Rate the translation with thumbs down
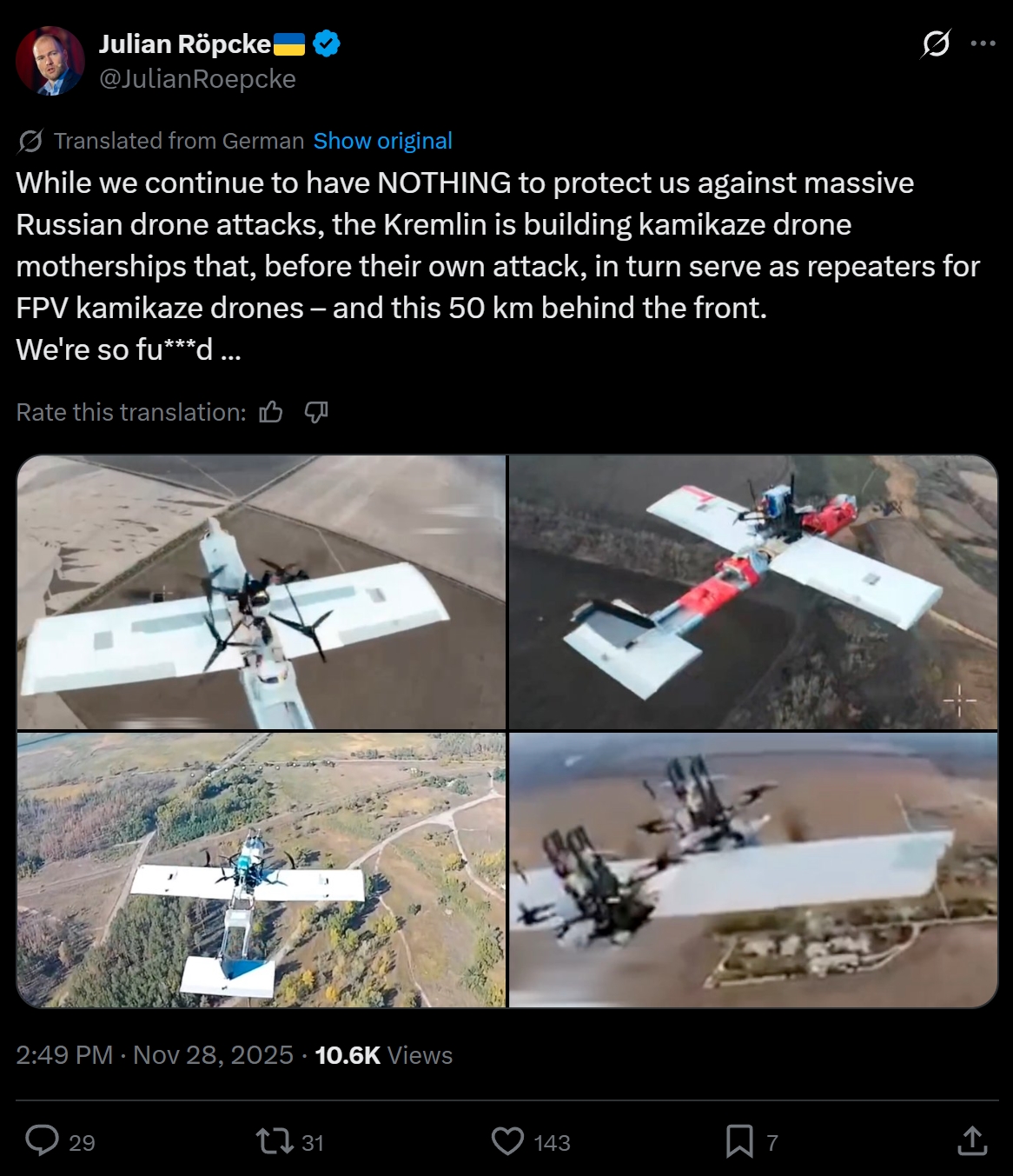Image resolution: width=1013 pixels, height=1176 pixels. tap(316, 412)
